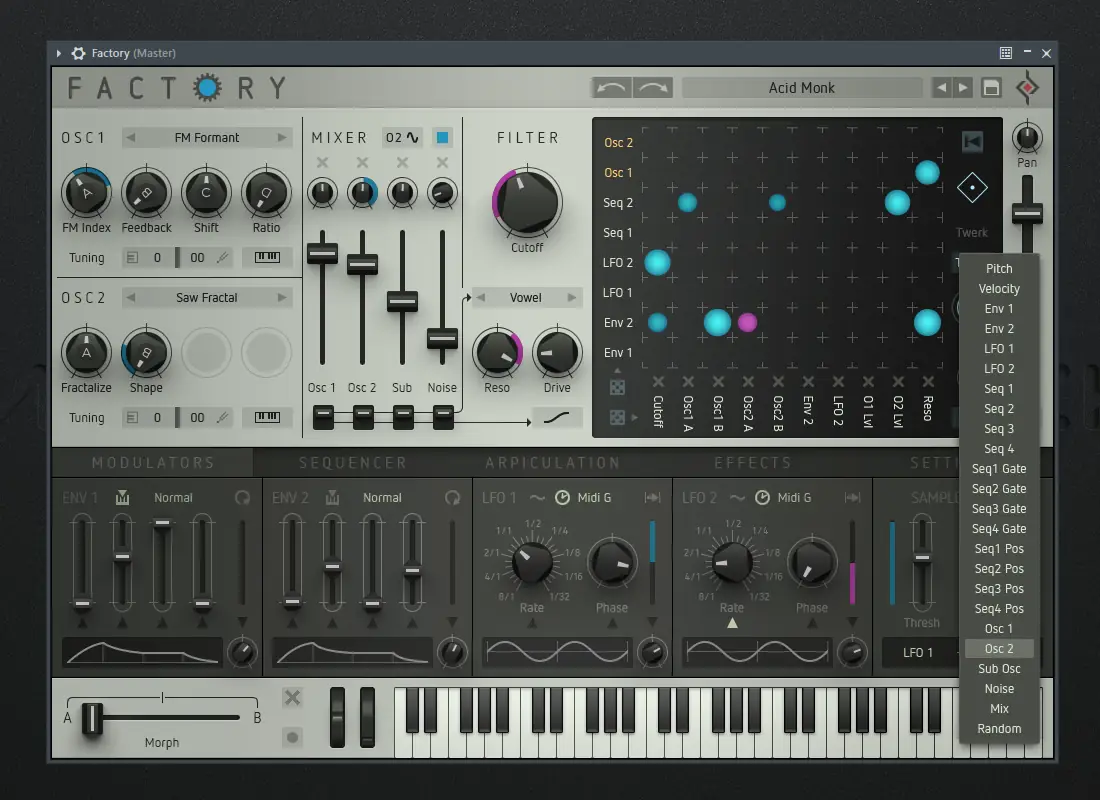Toggle the X above Osc 1 mixer knob
The height and width of the screenshot is (800, 1100).
[x=322, y=163]
